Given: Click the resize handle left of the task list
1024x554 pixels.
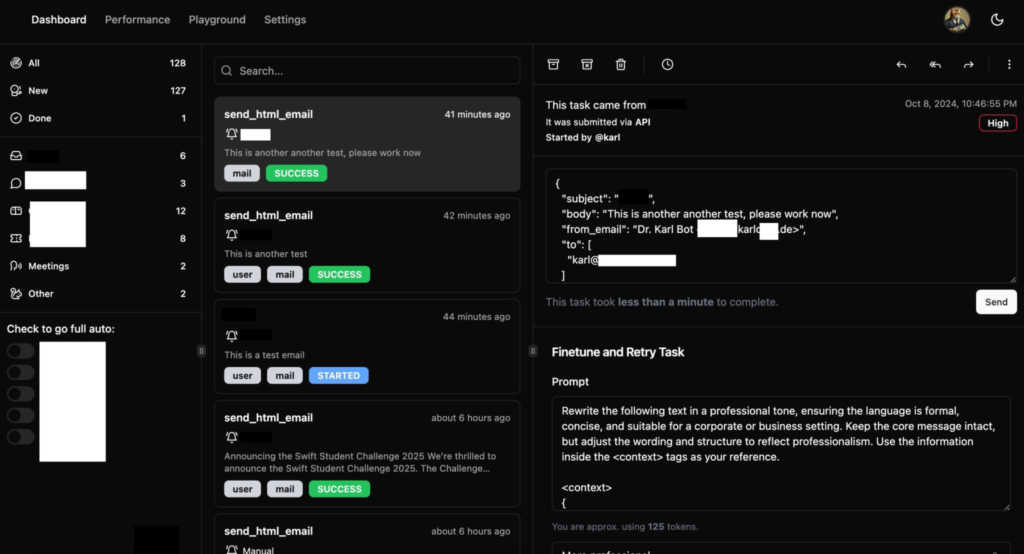Looking at the screenshot, I should [x=202, y=351].
